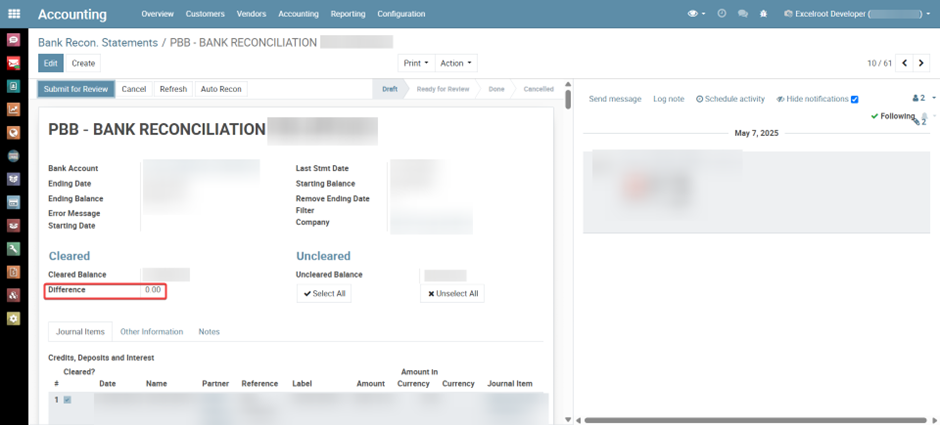Go back to Bank Recon. Statements breadcrumb
940x425 pixels.
point(98,43)
